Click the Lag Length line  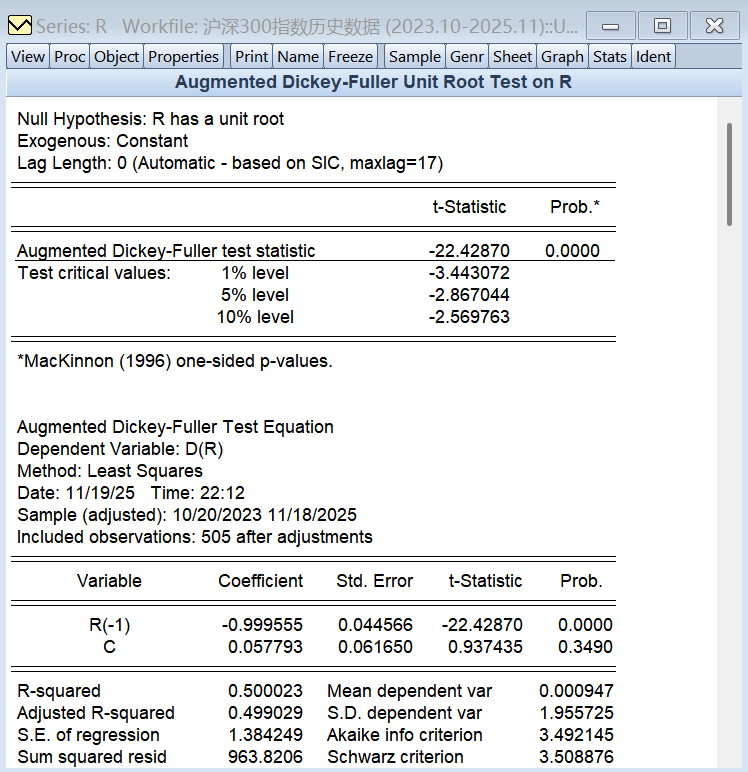pos(230,163)
